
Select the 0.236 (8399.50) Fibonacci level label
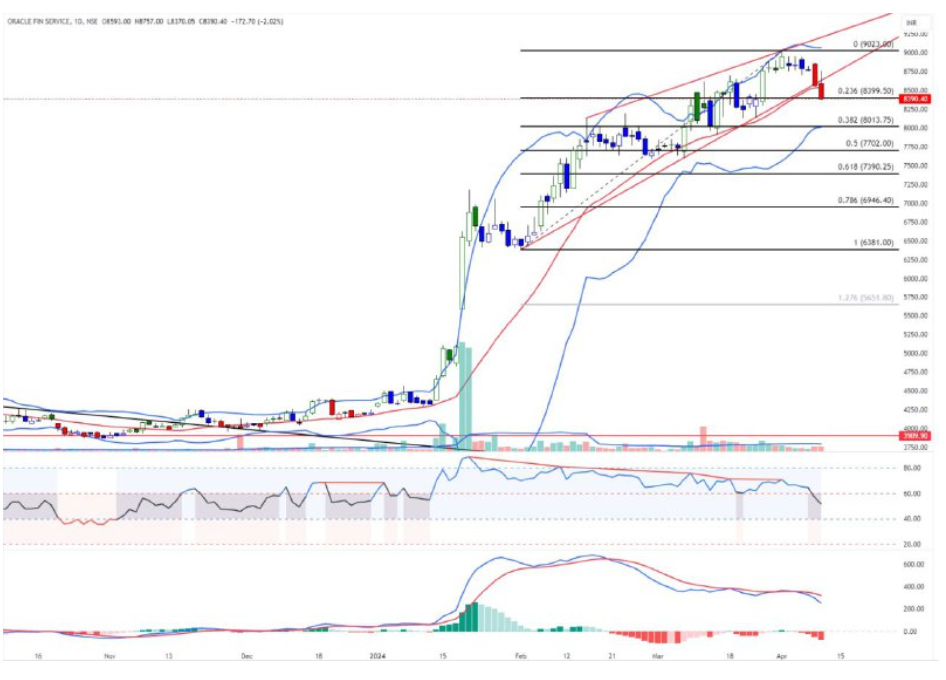tap(864, 90)
